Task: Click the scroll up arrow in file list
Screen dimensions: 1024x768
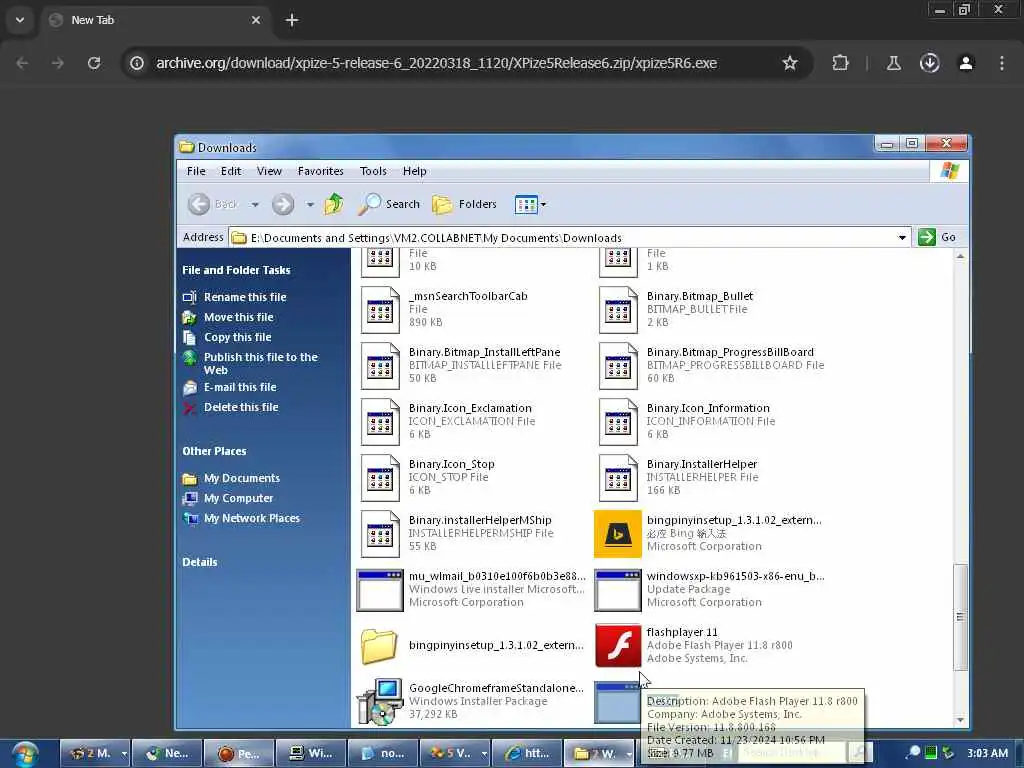Action: (x=960, y=257)
